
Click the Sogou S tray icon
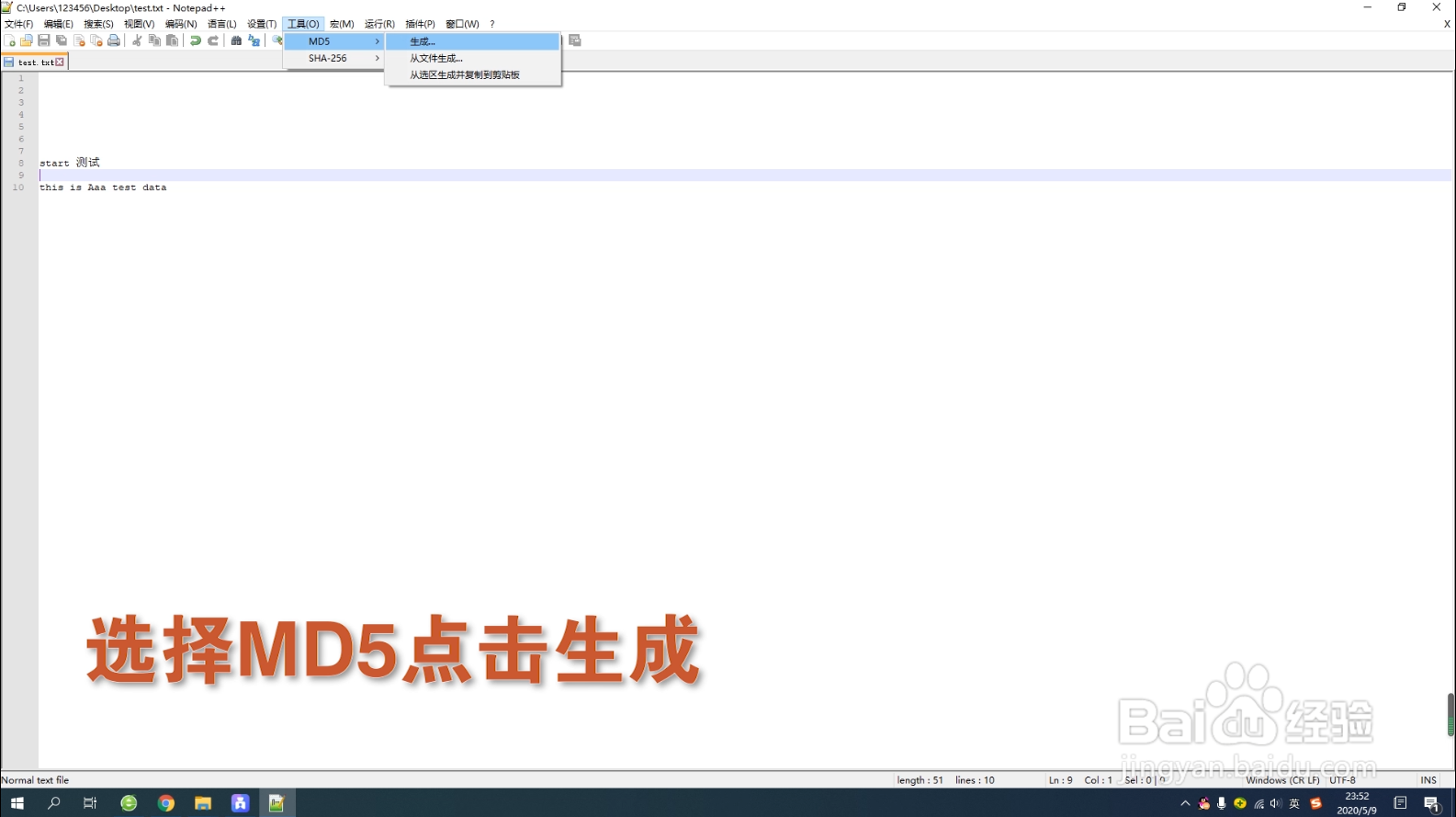1315,803
